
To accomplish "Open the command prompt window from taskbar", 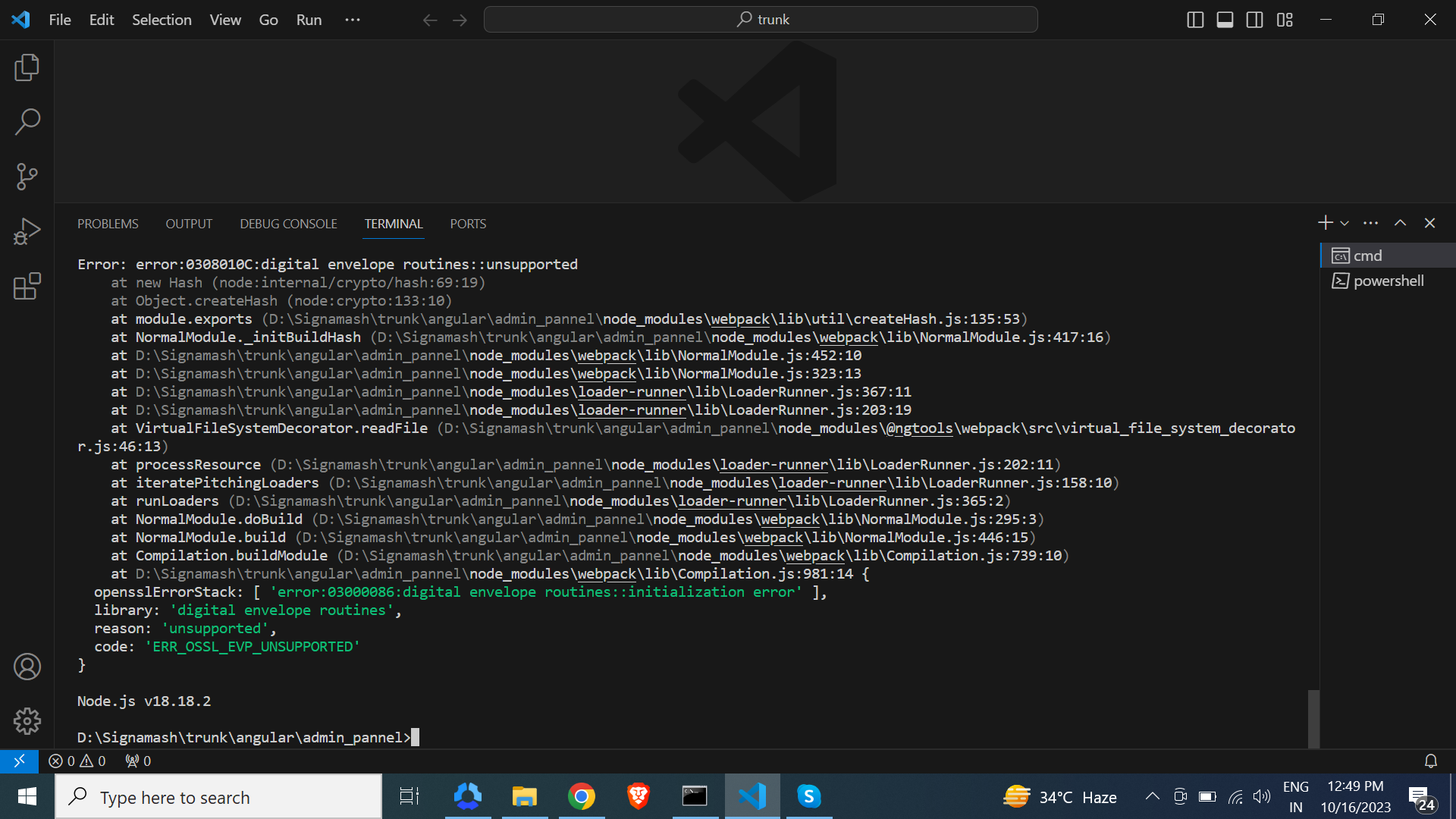I will click(x=695, y=796).
